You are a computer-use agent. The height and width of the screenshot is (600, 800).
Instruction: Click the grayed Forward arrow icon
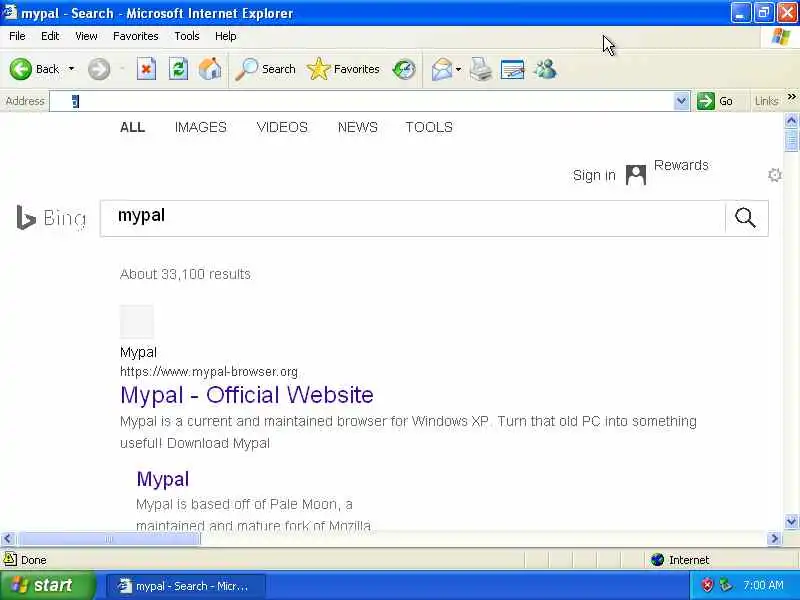[98, 69]
